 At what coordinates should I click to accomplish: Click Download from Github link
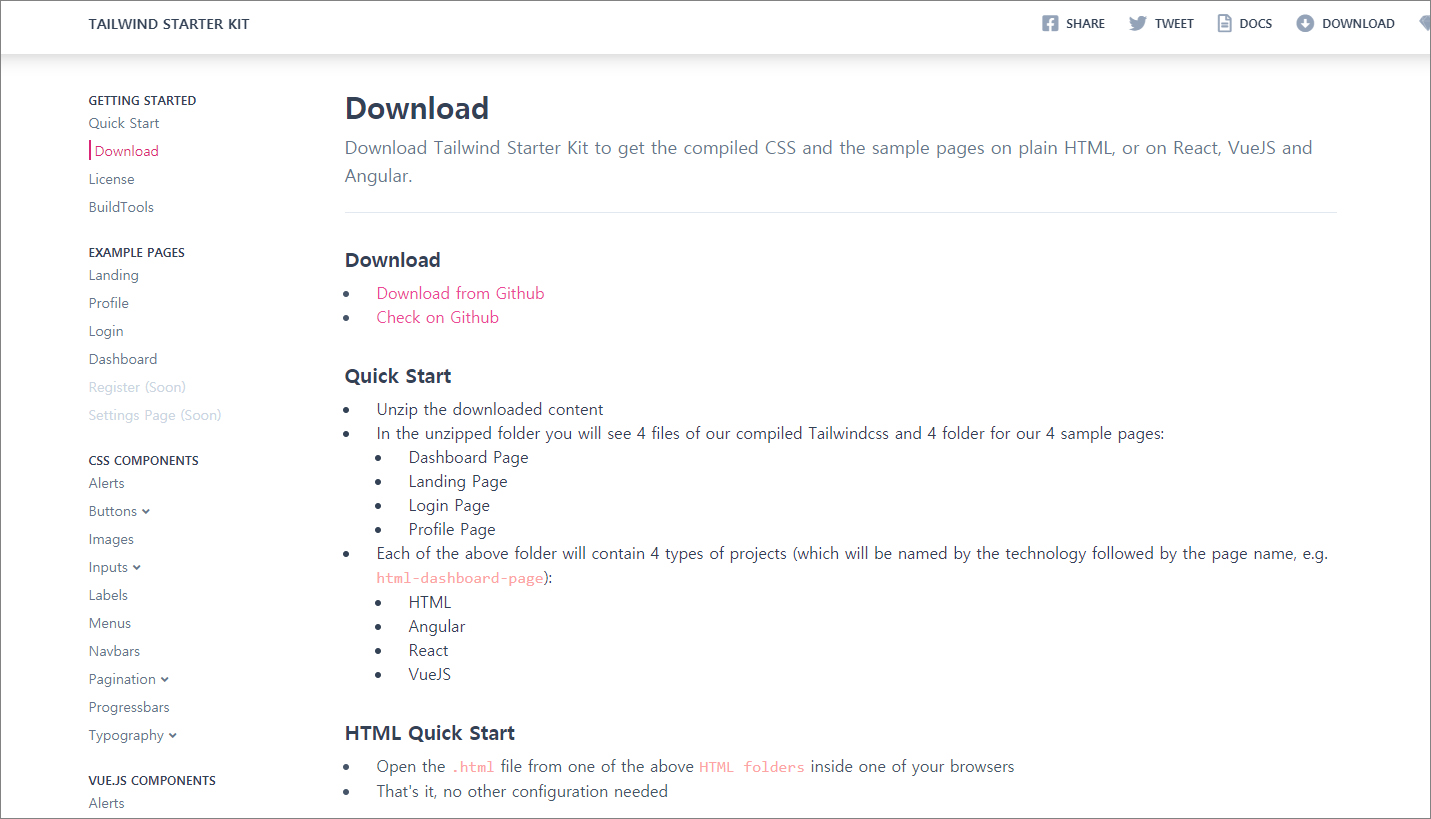460,293
